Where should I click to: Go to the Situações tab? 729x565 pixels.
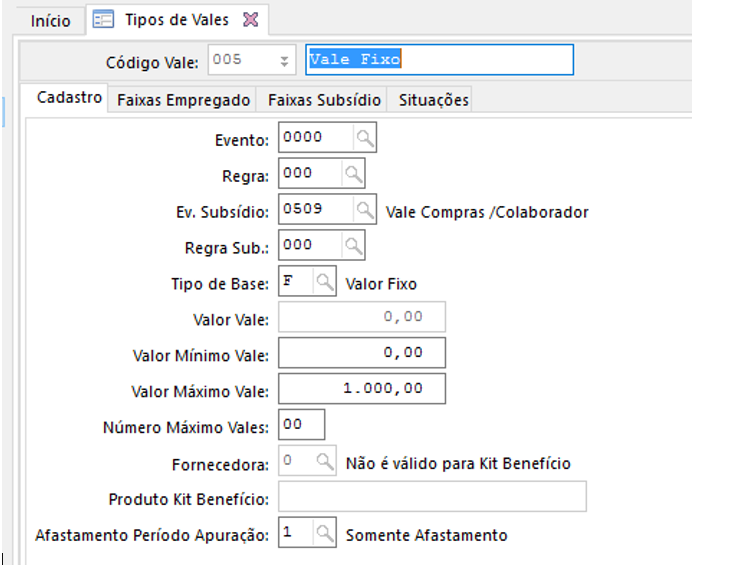(x=433, y=100)
